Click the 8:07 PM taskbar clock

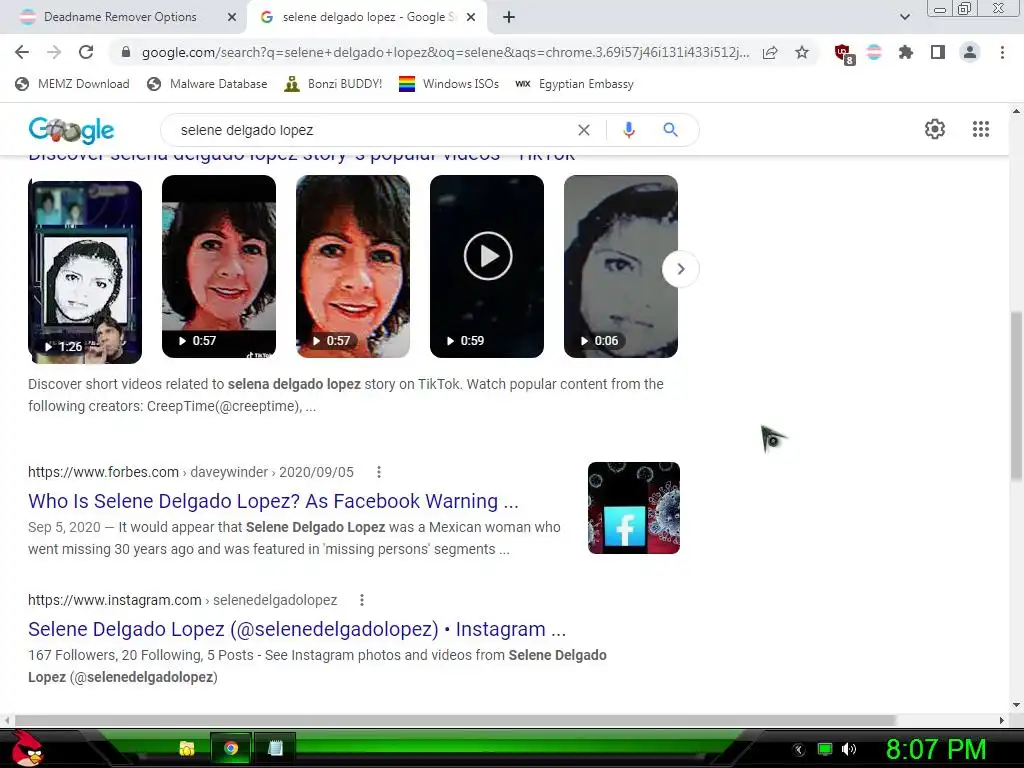936,749
